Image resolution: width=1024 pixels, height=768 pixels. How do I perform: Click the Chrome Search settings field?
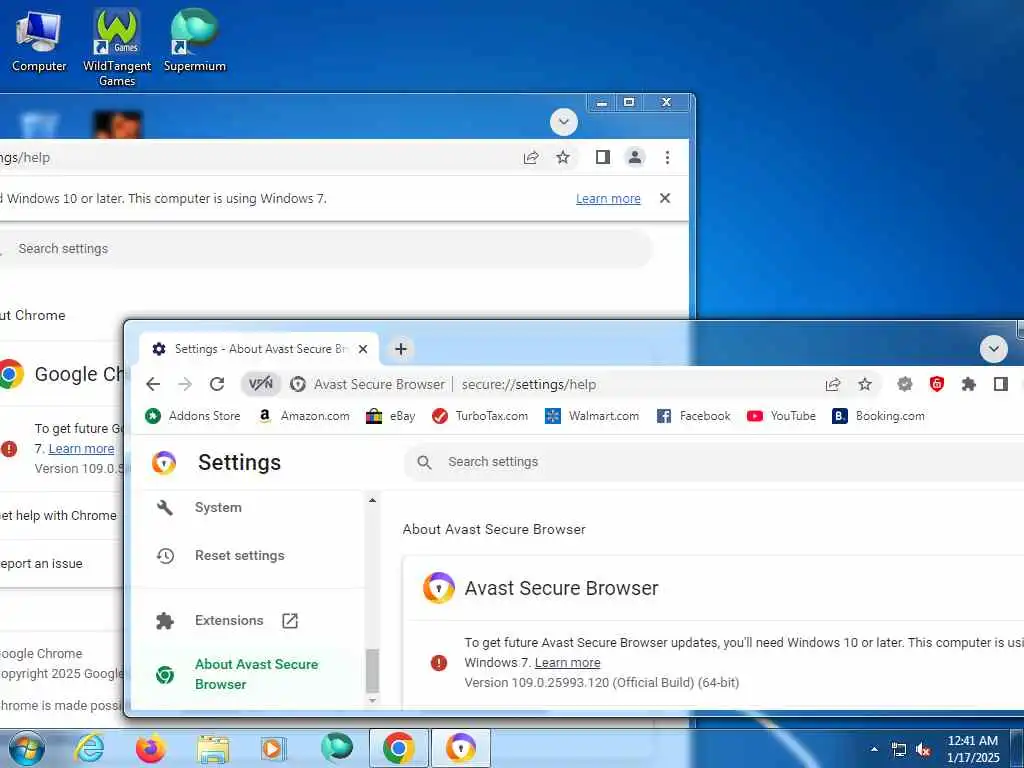click(325, 249)
